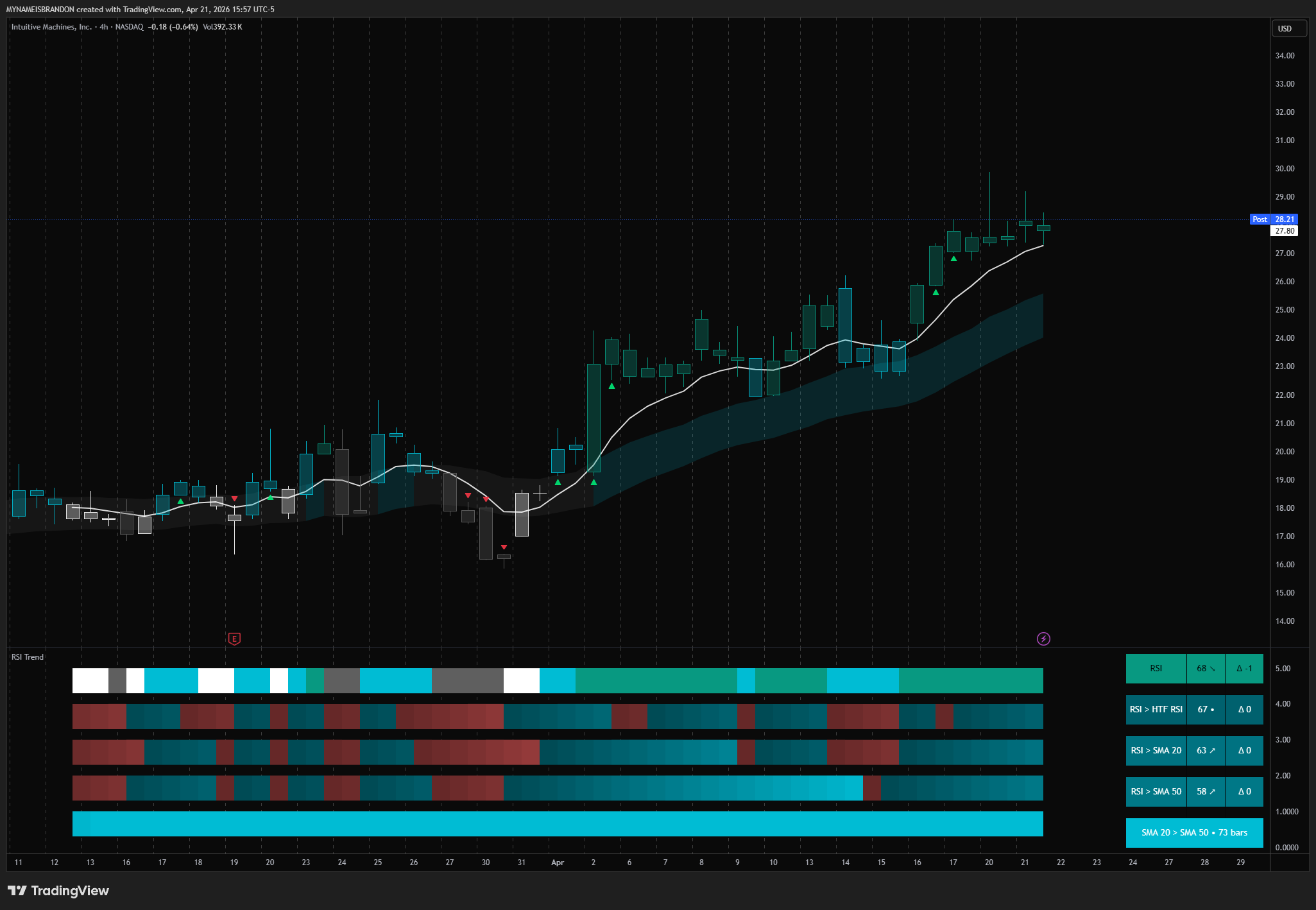Screen dimensions: 1316x910
Task: Click the 30.00 level on price axis
Action: 1285,169
